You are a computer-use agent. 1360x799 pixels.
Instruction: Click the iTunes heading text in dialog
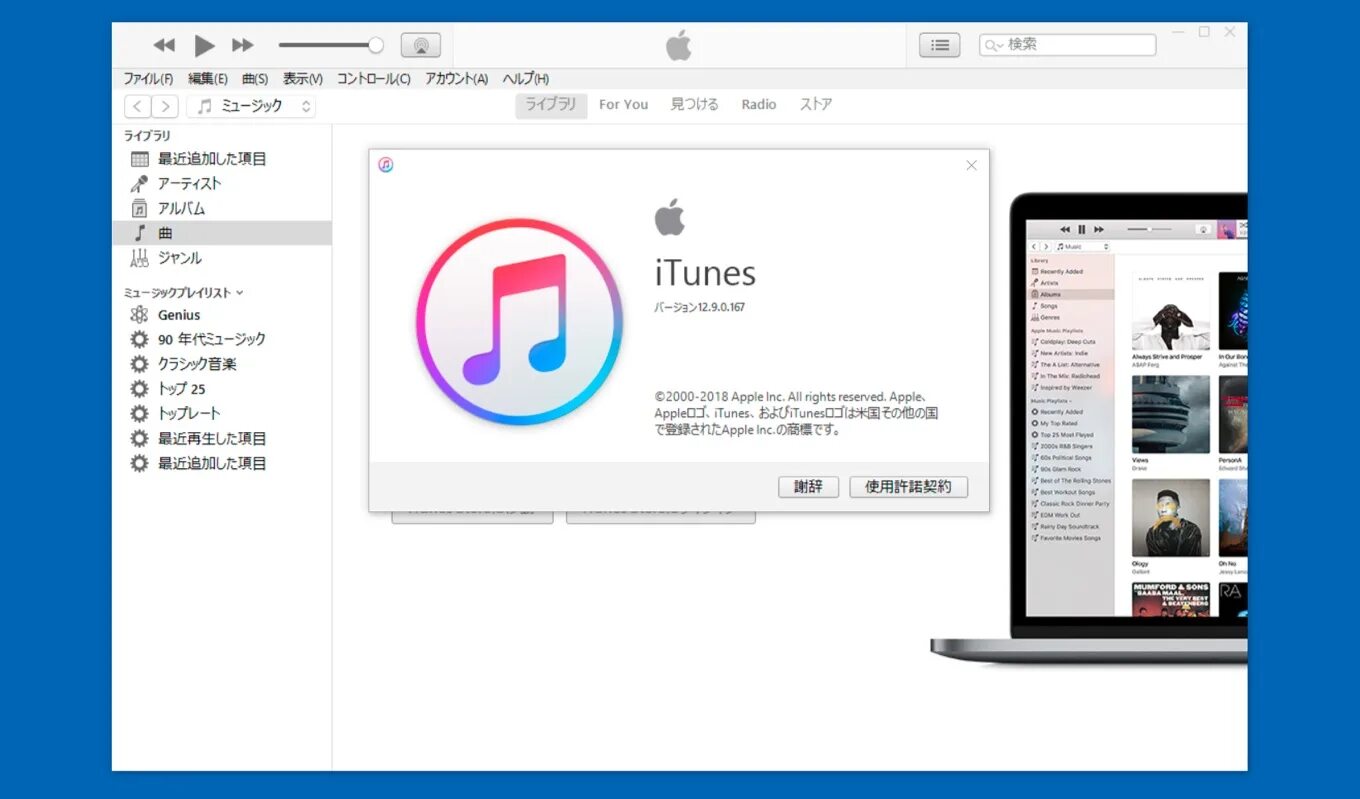coord(705,273)
